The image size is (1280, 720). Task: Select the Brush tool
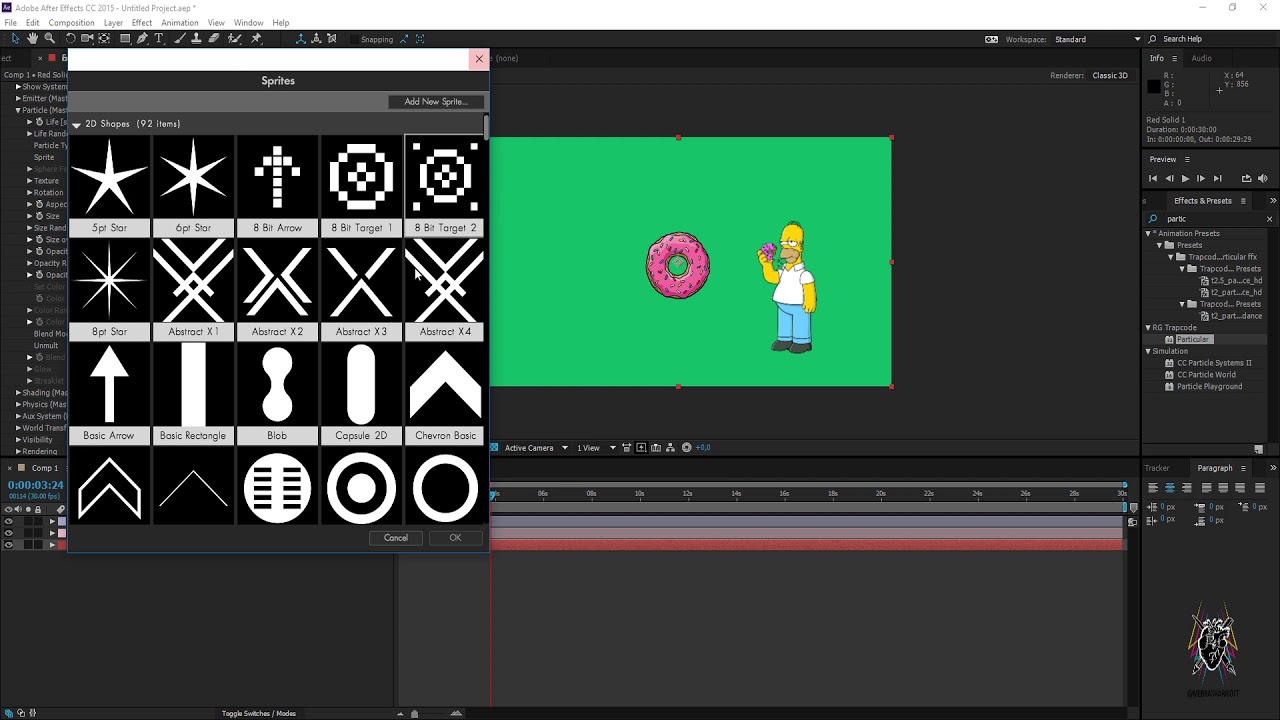pos(179,39)
